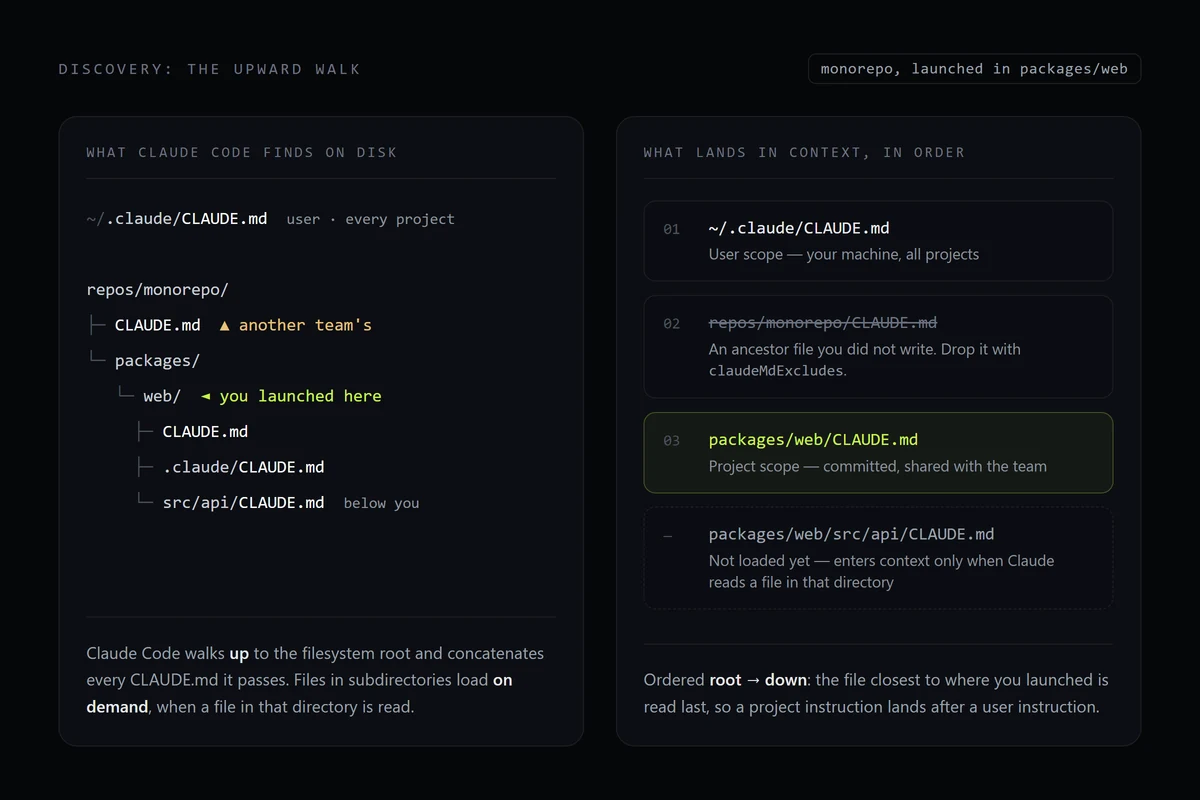The width and height of the screenshot is (1200, 800).
Task: Click the bold 'root → down' text
Action: [x=758, y=680]
